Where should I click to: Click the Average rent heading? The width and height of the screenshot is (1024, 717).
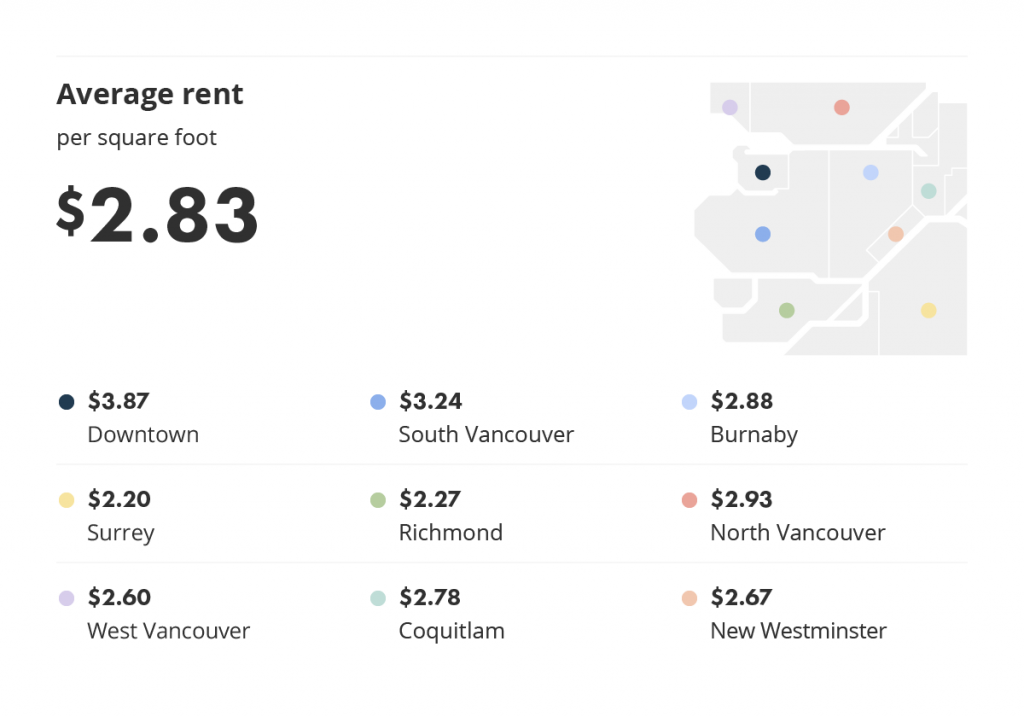click(x=150, y=94)
